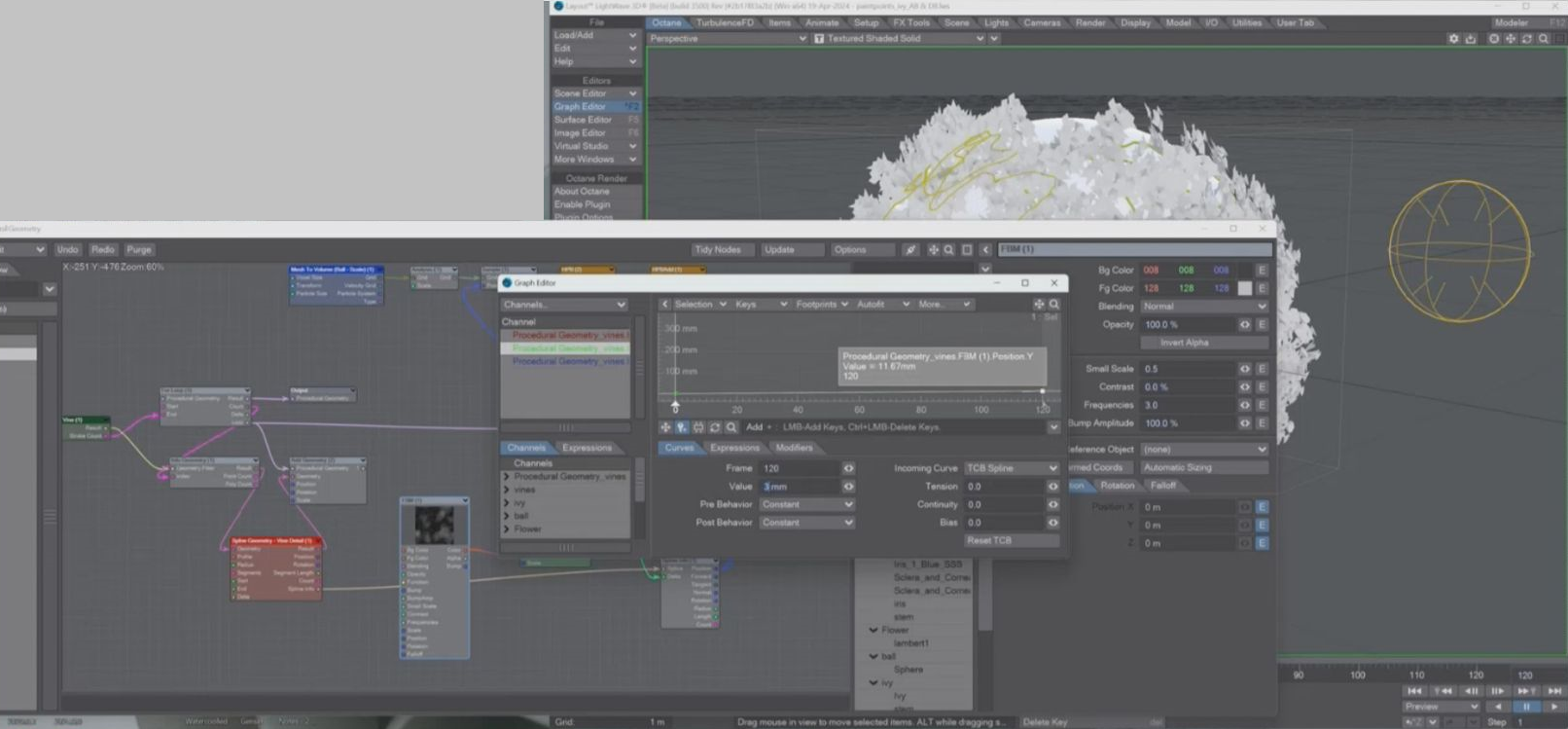The width and height of the screenshot is (1568, 729).
Task: Open the Channels... dropdown in Graph Editor
Action: click(564, 305)
